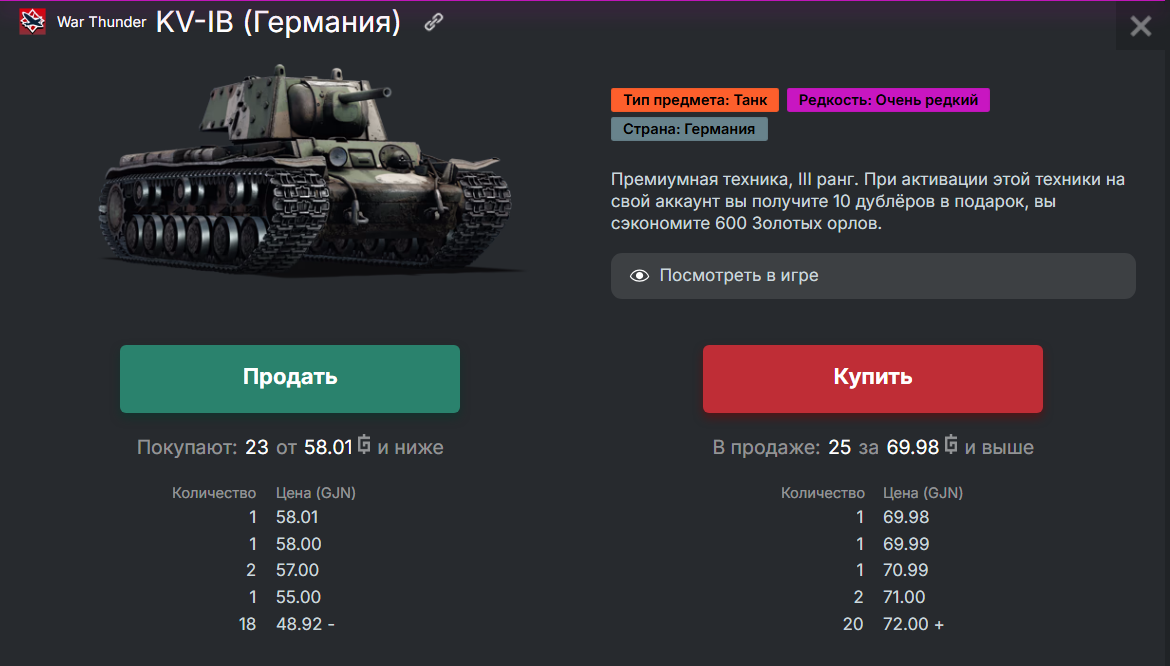Viewport: 1170px width, 666px height.
Task: Select the 58.01 buy order row
Action: pos(265,517)
